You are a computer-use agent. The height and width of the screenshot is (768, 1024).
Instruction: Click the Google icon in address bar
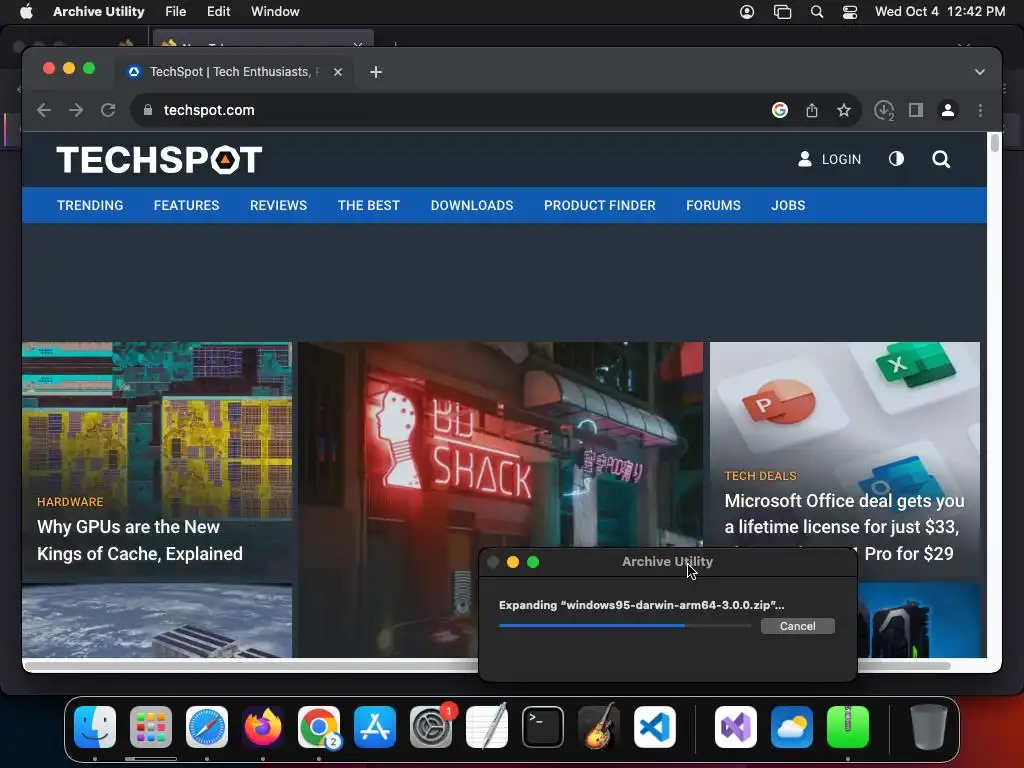click(780, 110)
